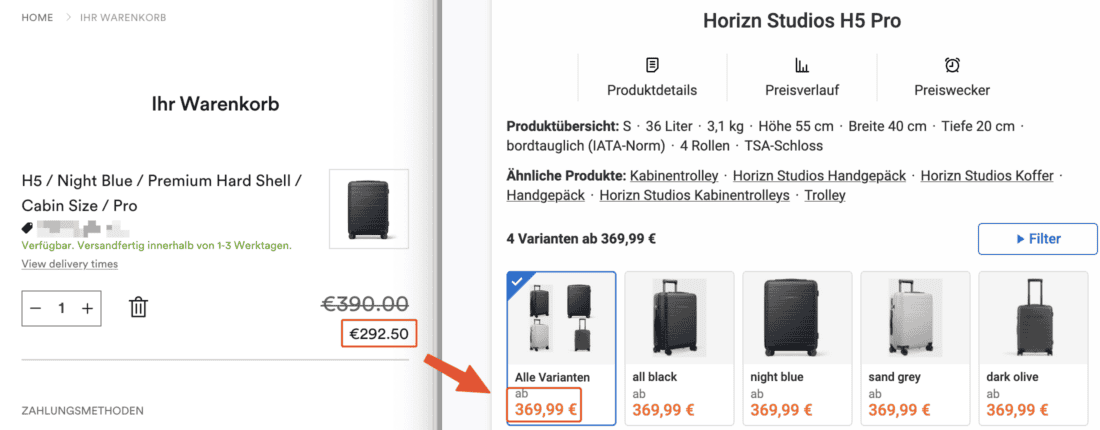1100x430 pixels.
Task: Open Kabinentrolley similar products link
Action: [674, 175]
